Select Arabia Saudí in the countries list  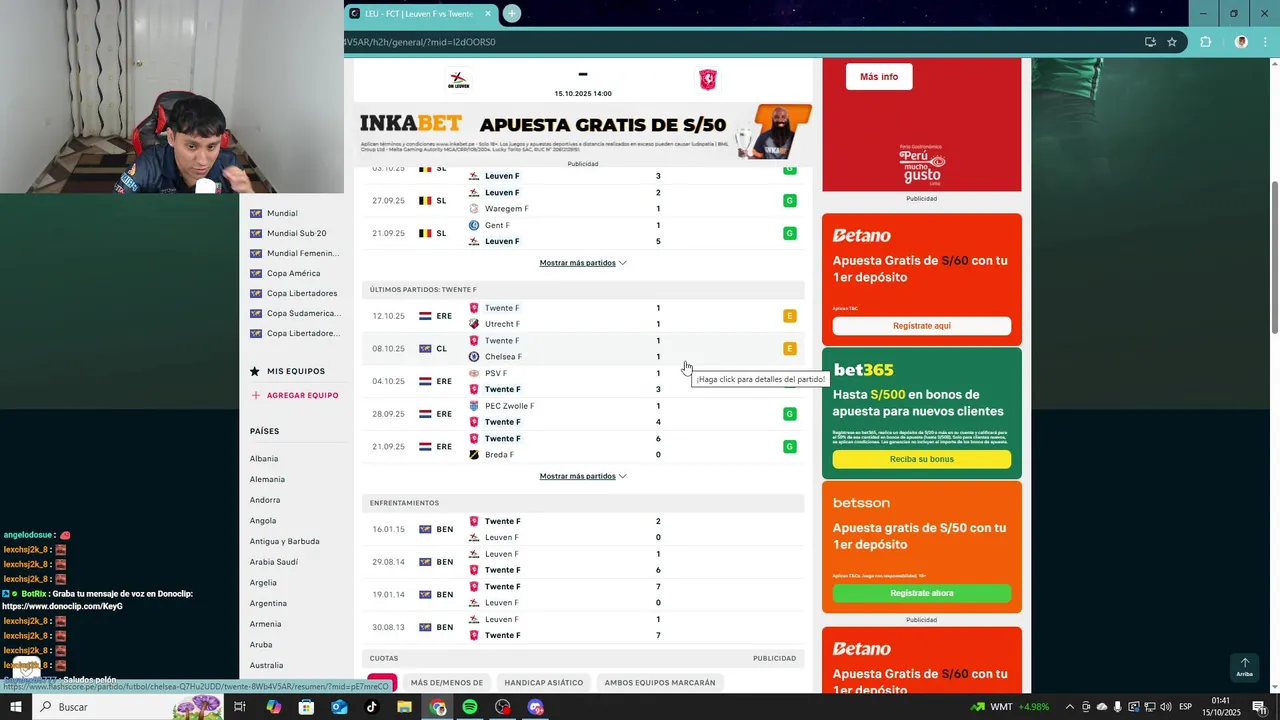pos(274,562)
